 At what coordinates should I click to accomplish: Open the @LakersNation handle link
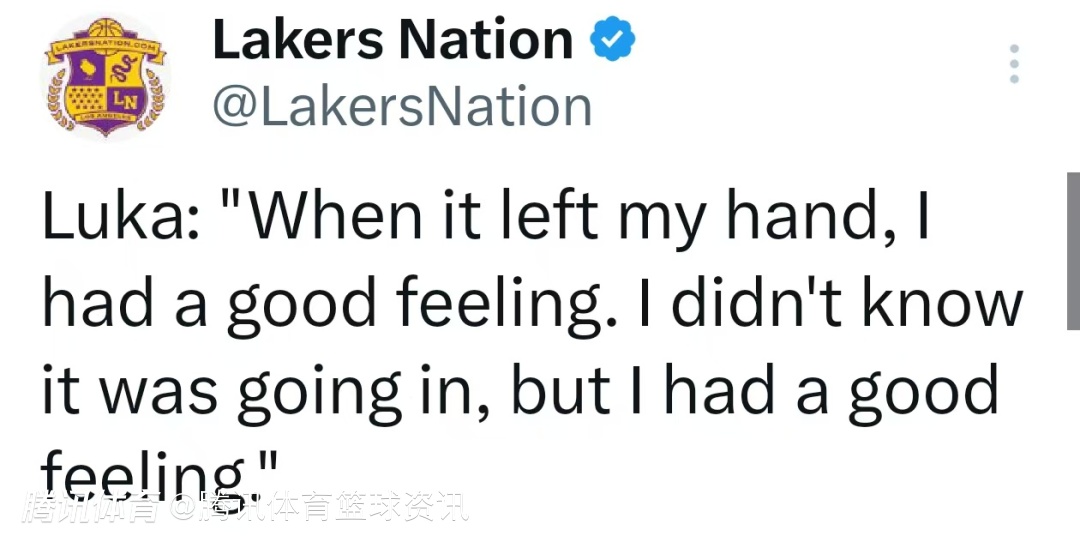tap(402, 107)
